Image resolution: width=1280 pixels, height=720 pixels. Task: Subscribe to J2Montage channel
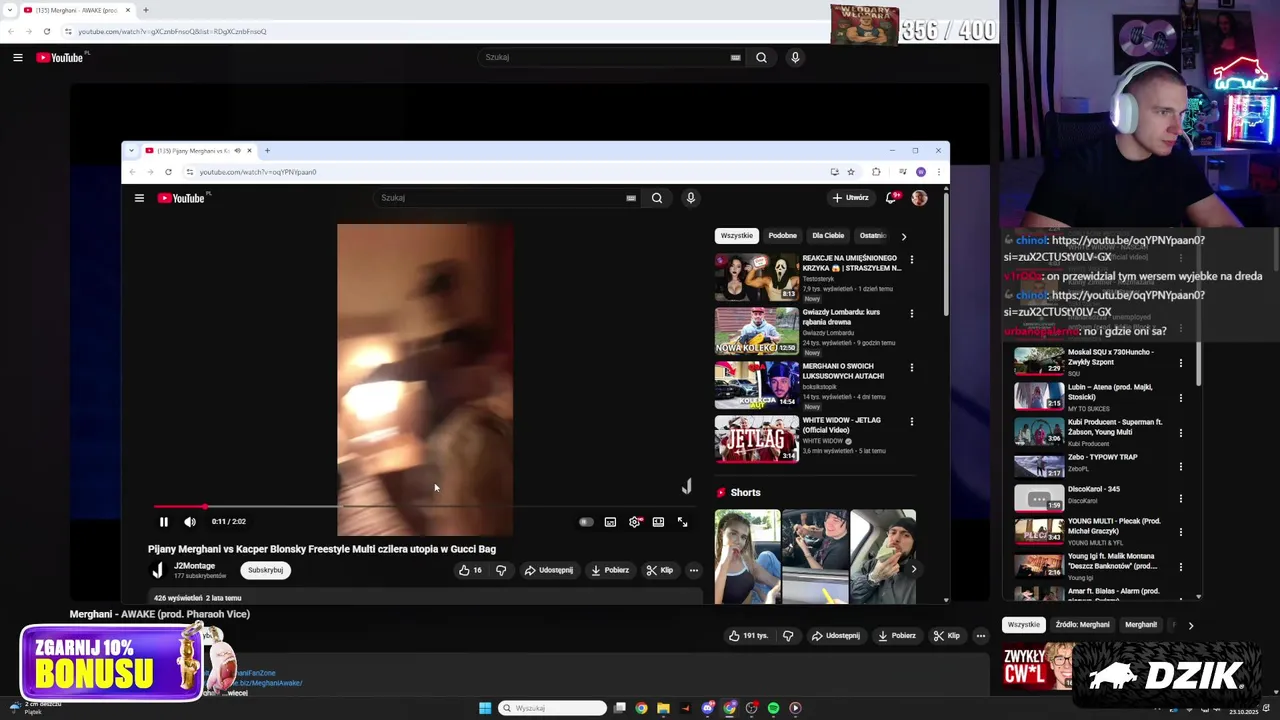click(x=265, y=570)
